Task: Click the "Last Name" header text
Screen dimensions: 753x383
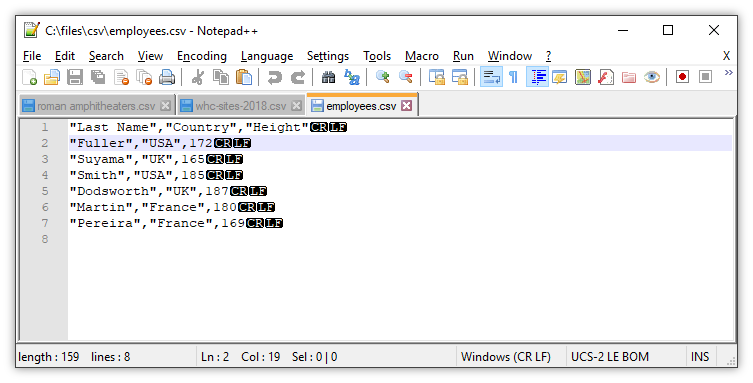Action: coord(113,127)
